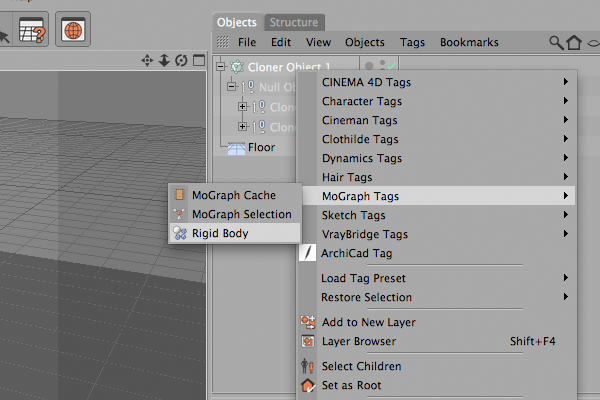Screen dimensions: 600x400
Task: Choose Set as Root menu entry
Action: pyautogui.click(x=436, y=385)
